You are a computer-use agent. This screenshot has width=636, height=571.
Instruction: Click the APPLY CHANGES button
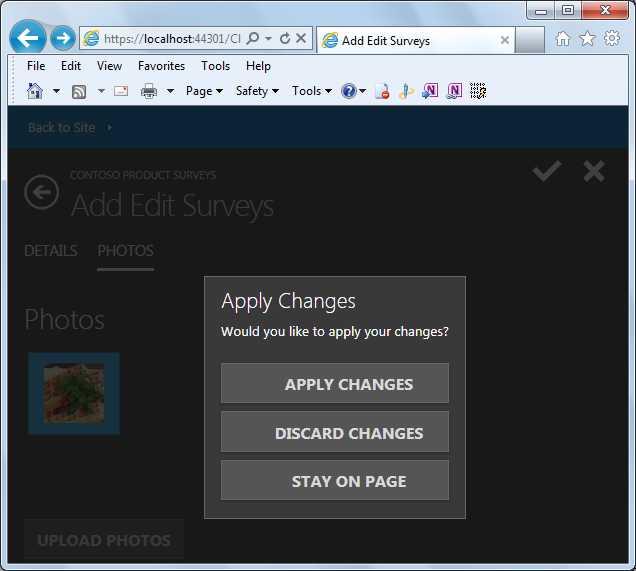click(x=335, y=383)
